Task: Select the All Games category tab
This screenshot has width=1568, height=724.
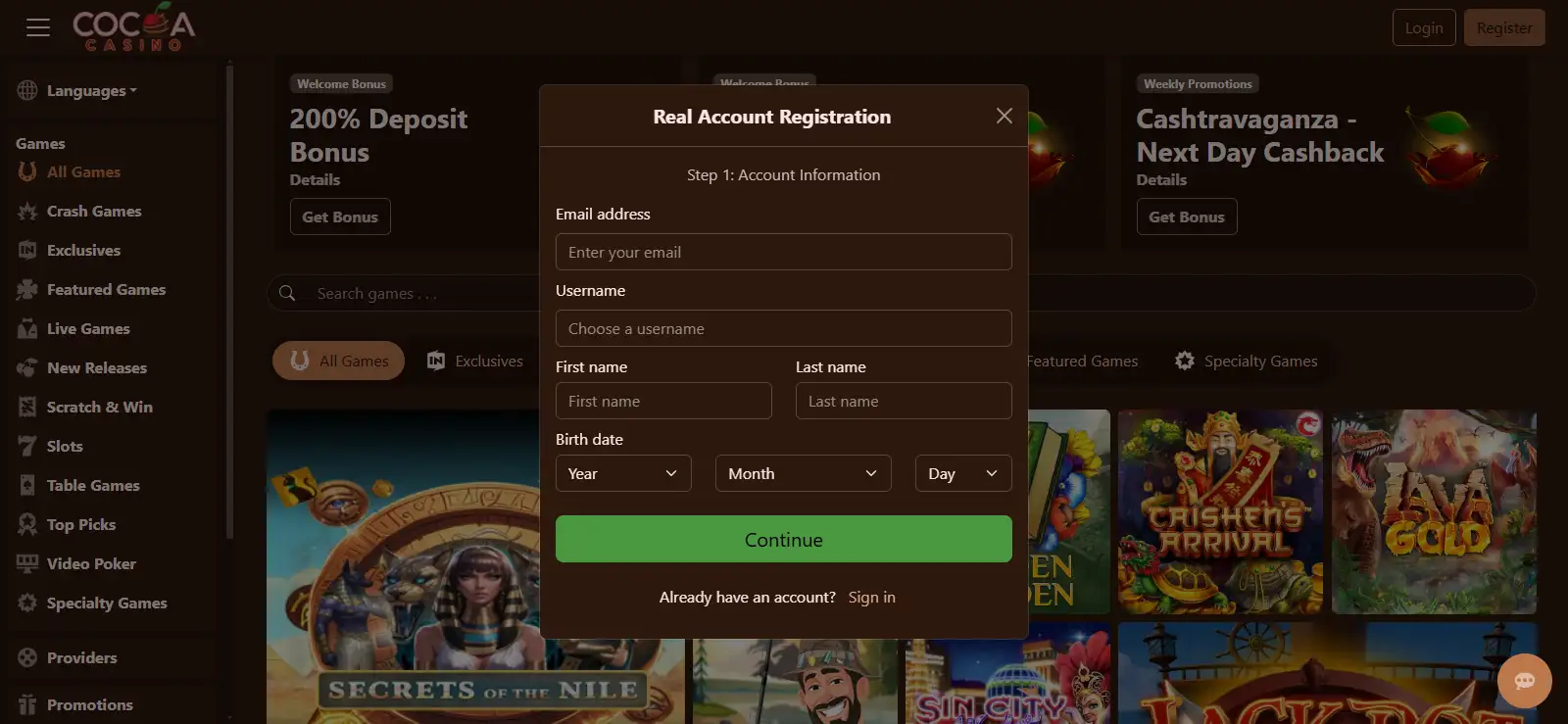Action: pyautogui.click(x=338, y=361)
